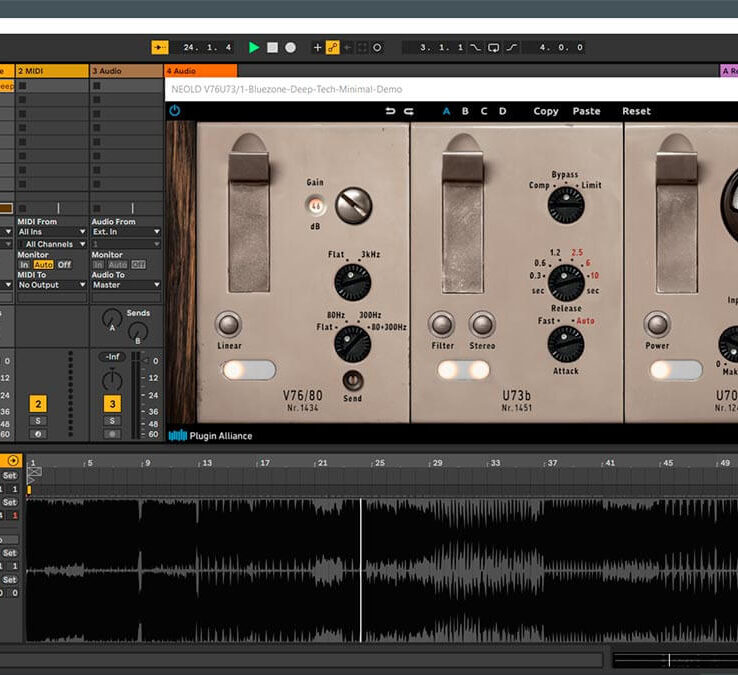The width and height of the screenshot is (738, 675).
Task: Flip the U70 illuminated switch
Action: [x=676, y=370]
